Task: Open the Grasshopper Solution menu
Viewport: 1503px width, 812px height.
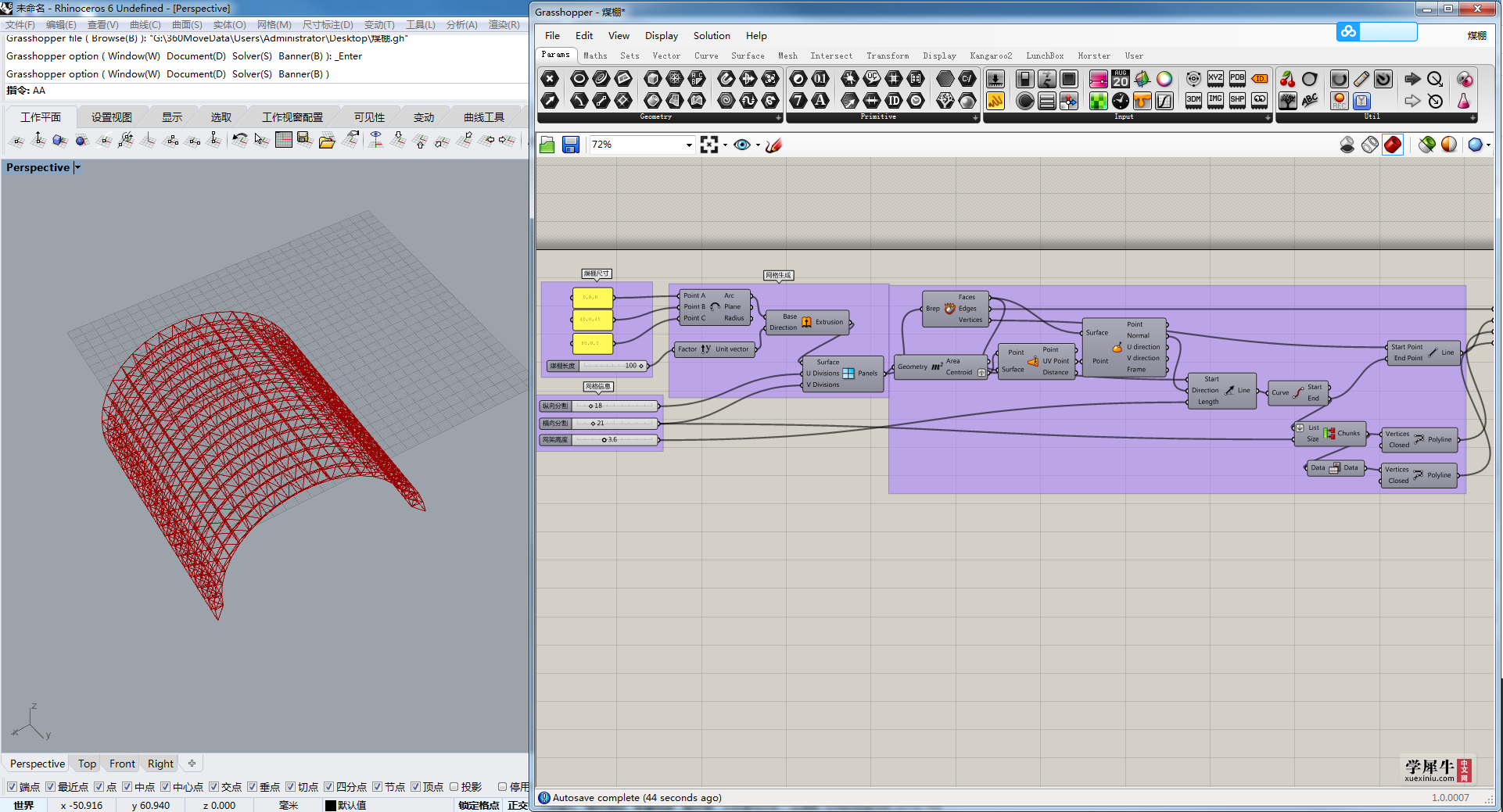Action: coord(712,36)
